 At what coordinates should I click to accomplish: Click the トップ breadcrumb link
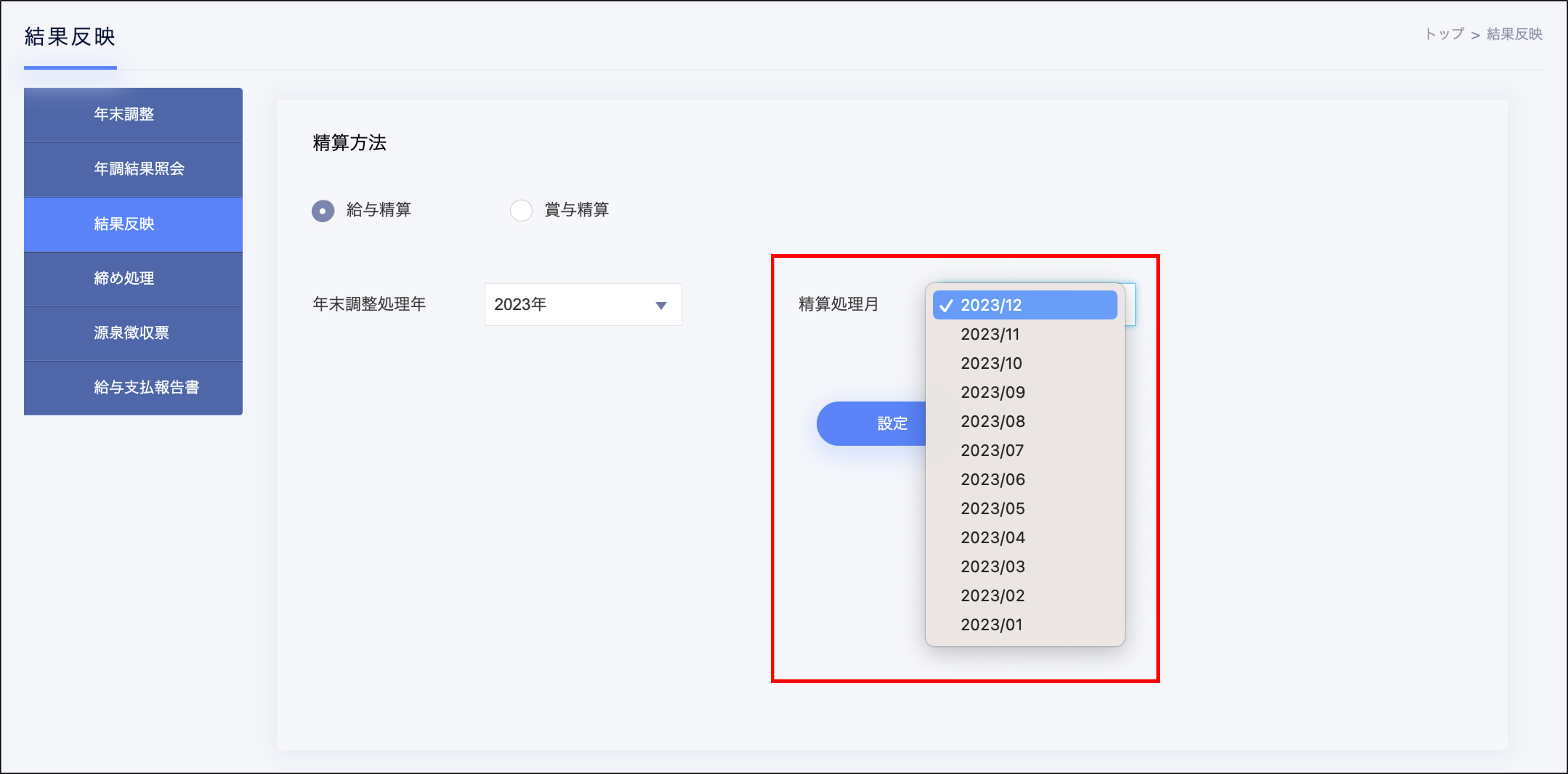point(1445,34)
